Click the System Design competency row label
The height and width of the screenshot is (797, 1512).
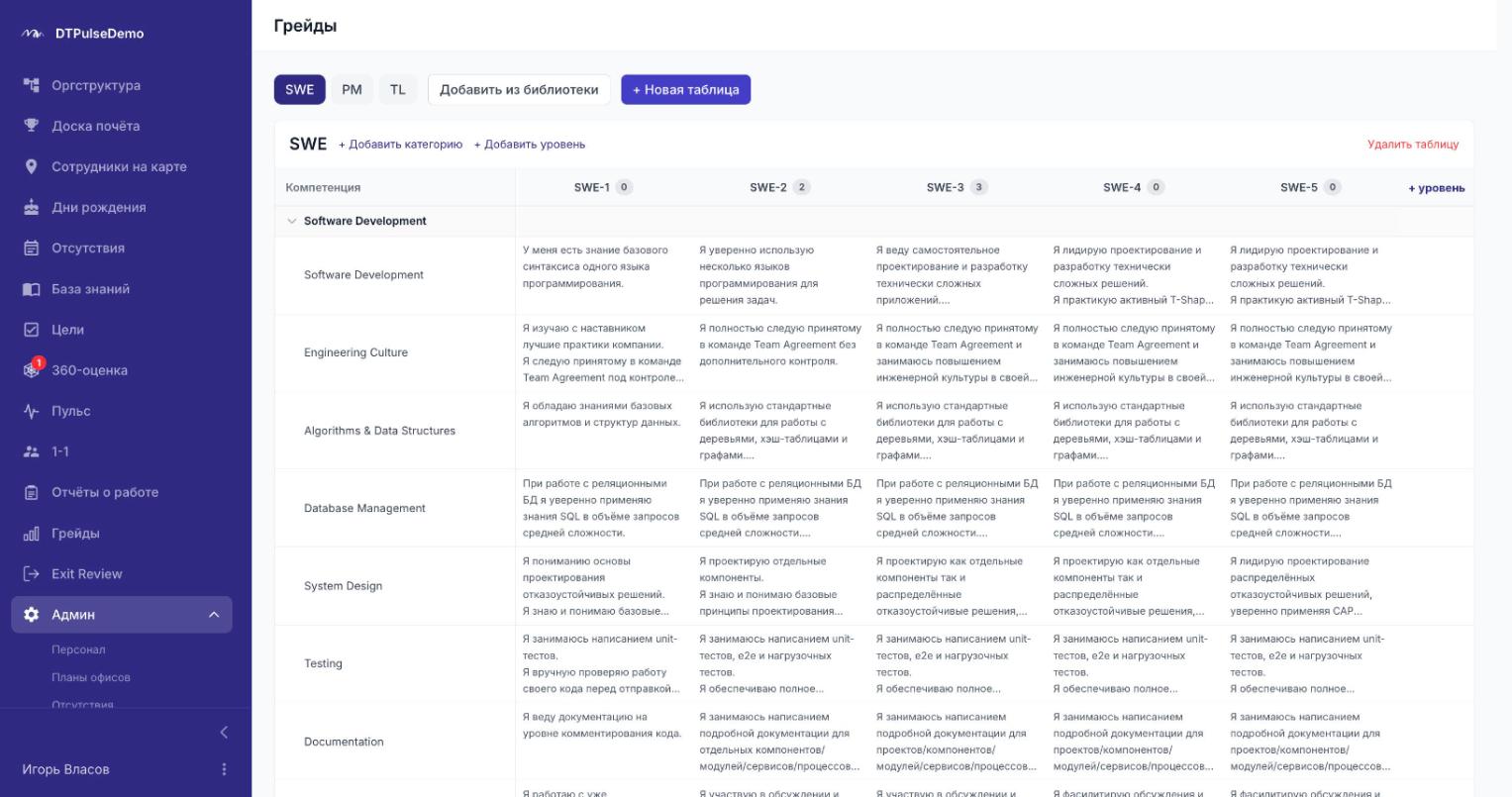[343, 586]
